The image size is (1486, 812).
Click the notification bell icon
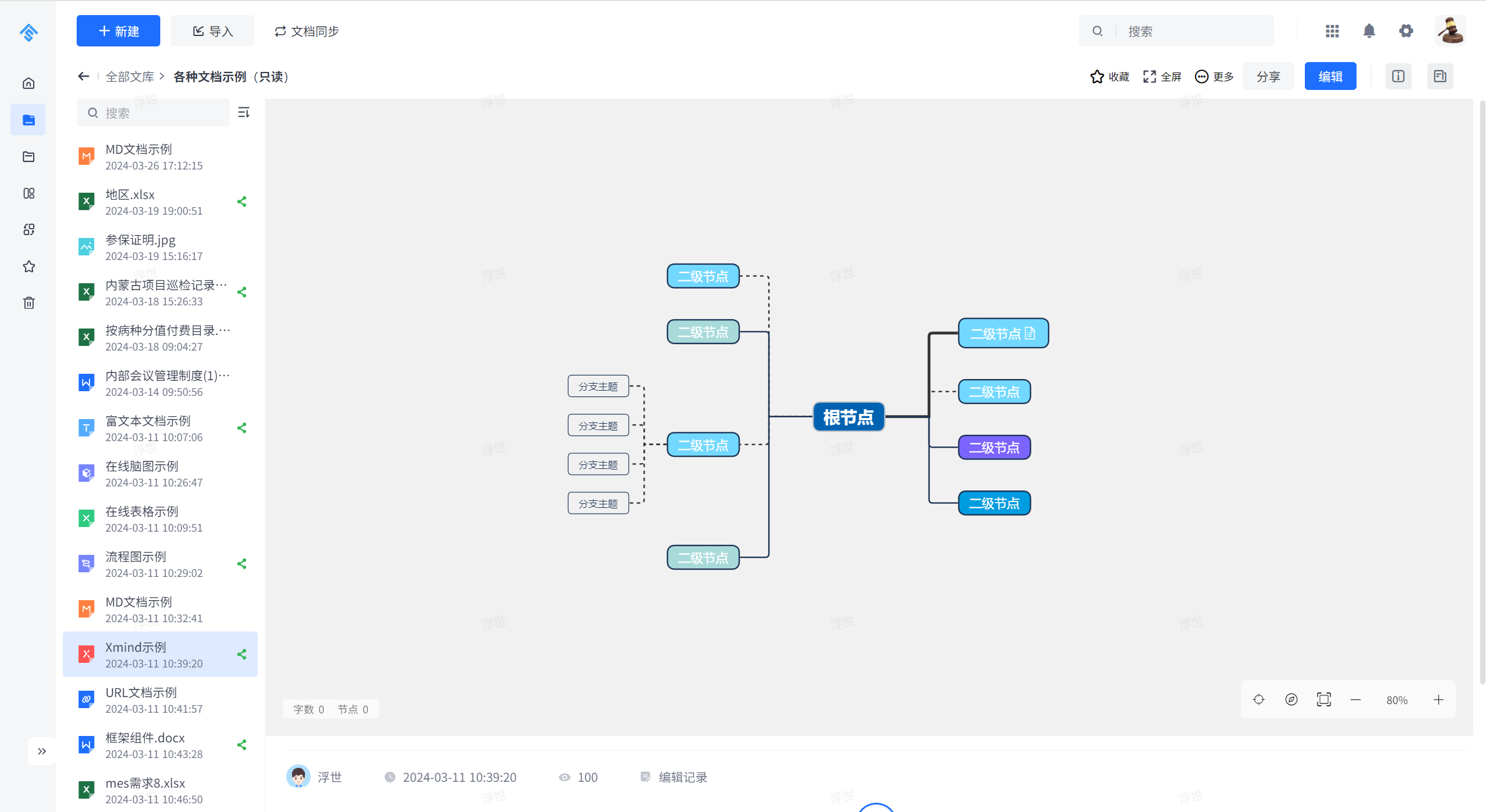coord(1369,31)
